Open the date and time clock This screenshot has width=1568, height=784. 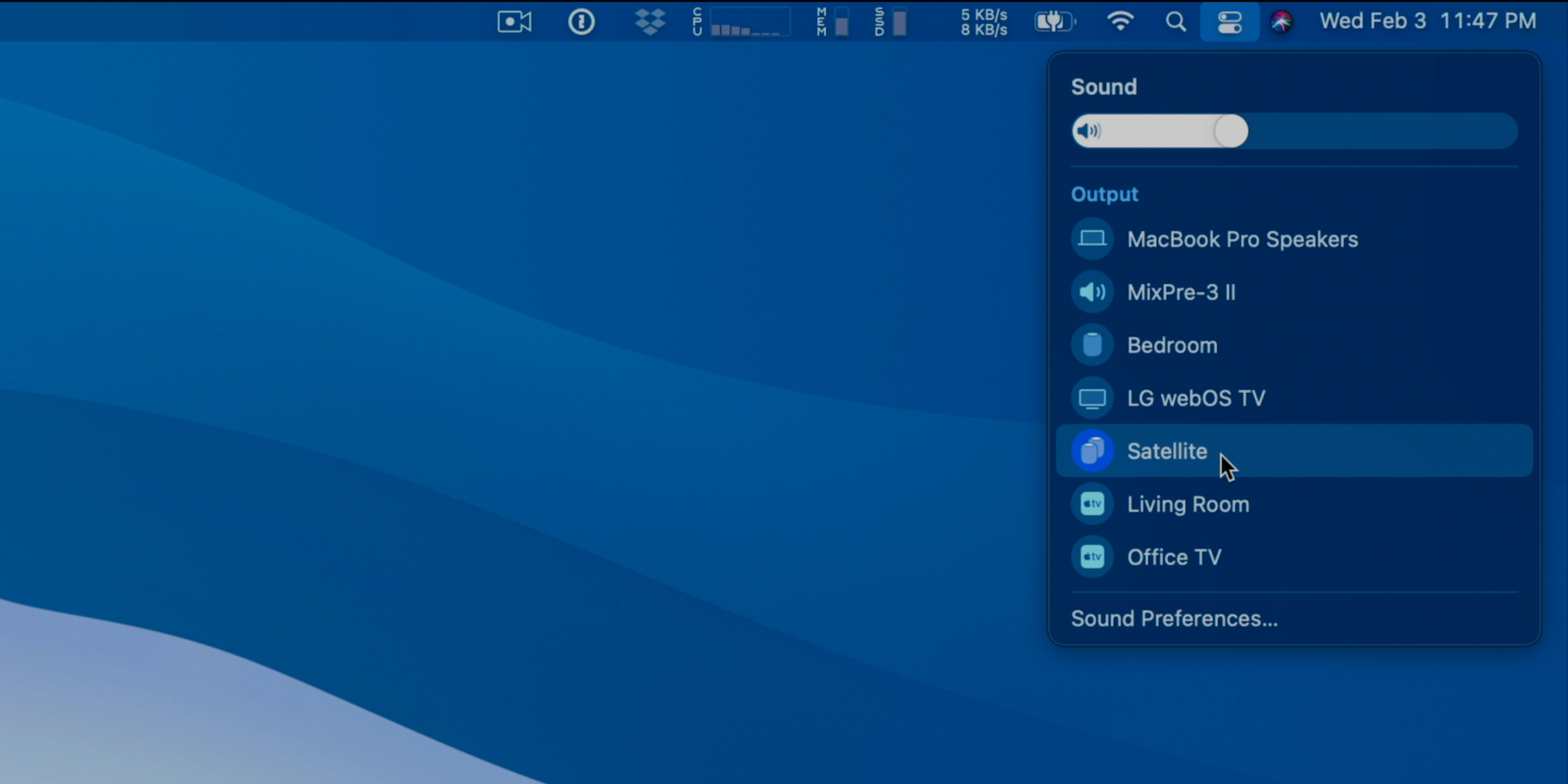pyautogui.click(x=1427, y=21)
